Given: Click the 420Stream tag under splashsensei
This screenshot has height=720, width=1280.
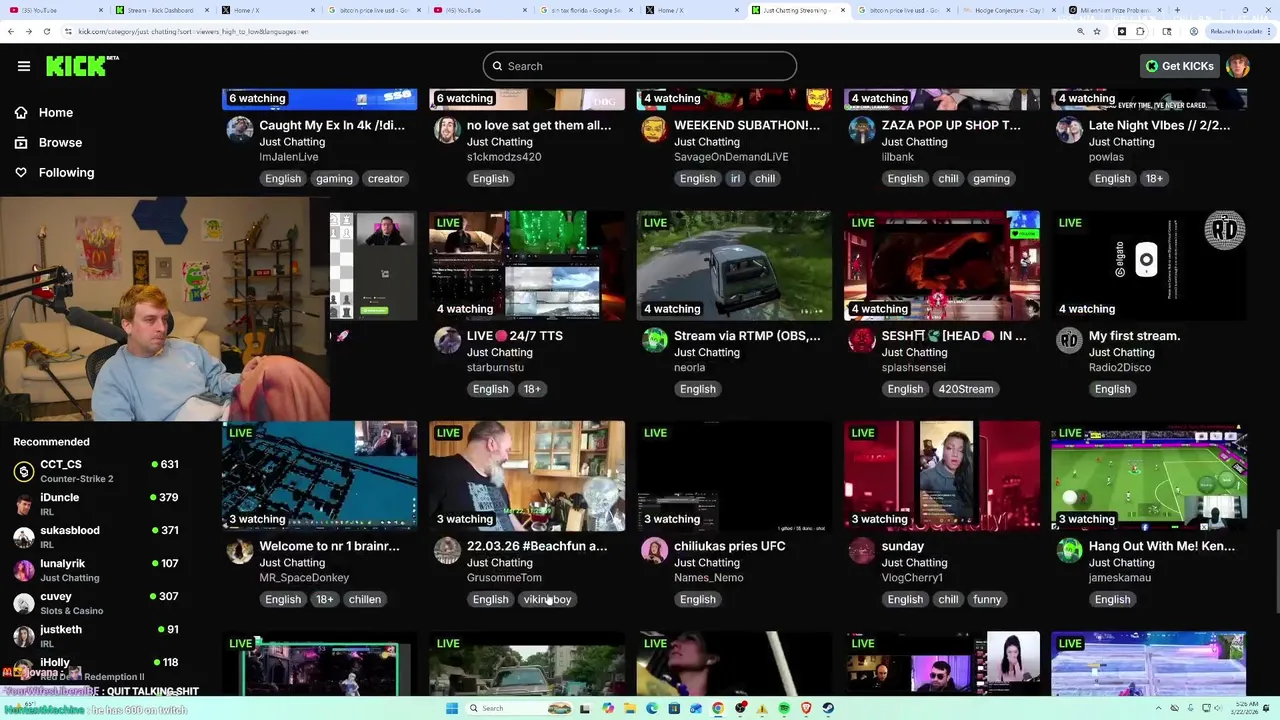Looking at the screenshot, I should pos(966,389).
